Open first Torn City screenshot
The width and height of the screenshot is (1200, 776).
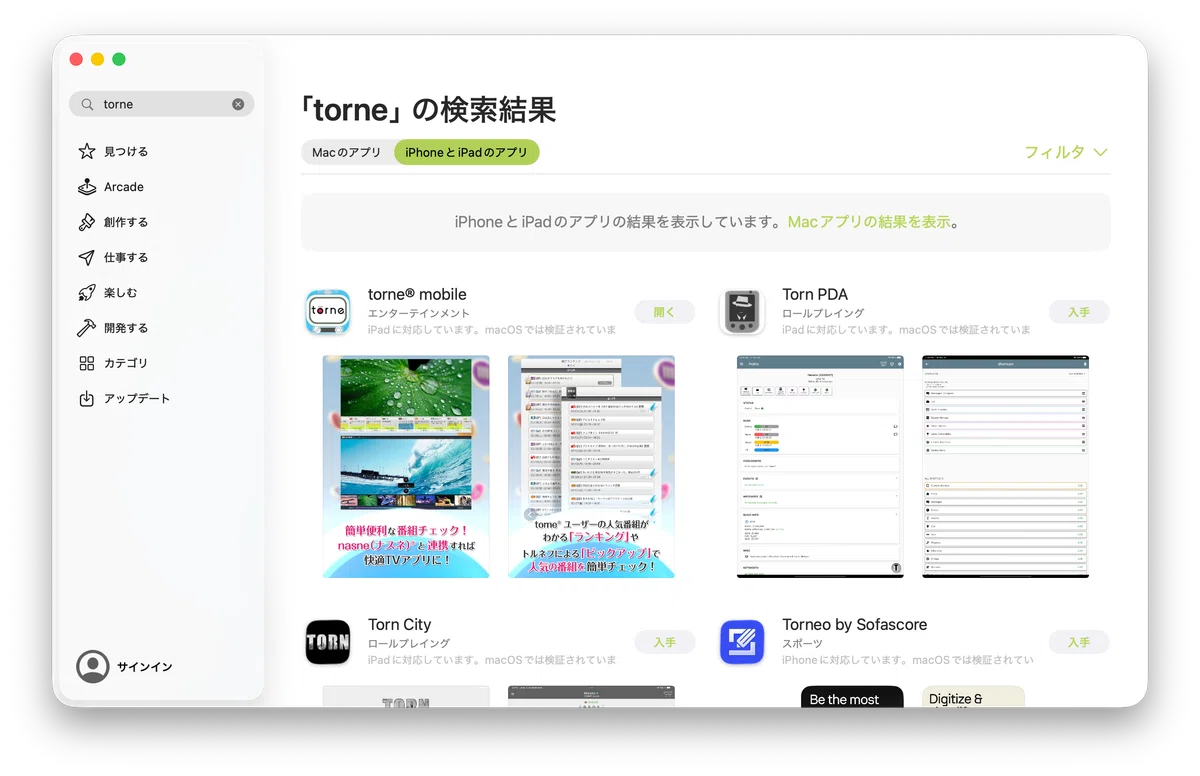(x=406, y=697)
